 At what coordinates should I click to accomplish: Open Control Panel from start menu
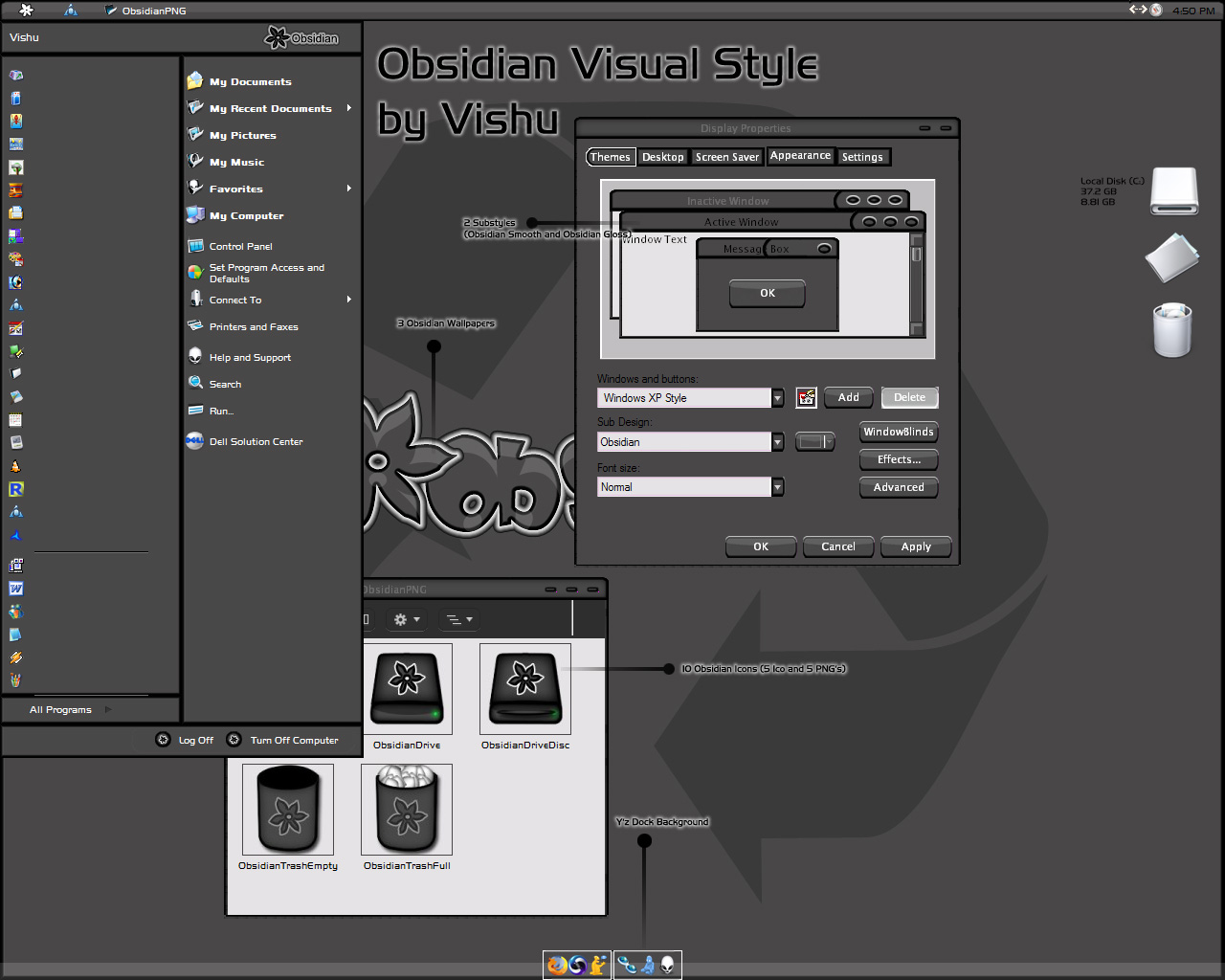240,246
